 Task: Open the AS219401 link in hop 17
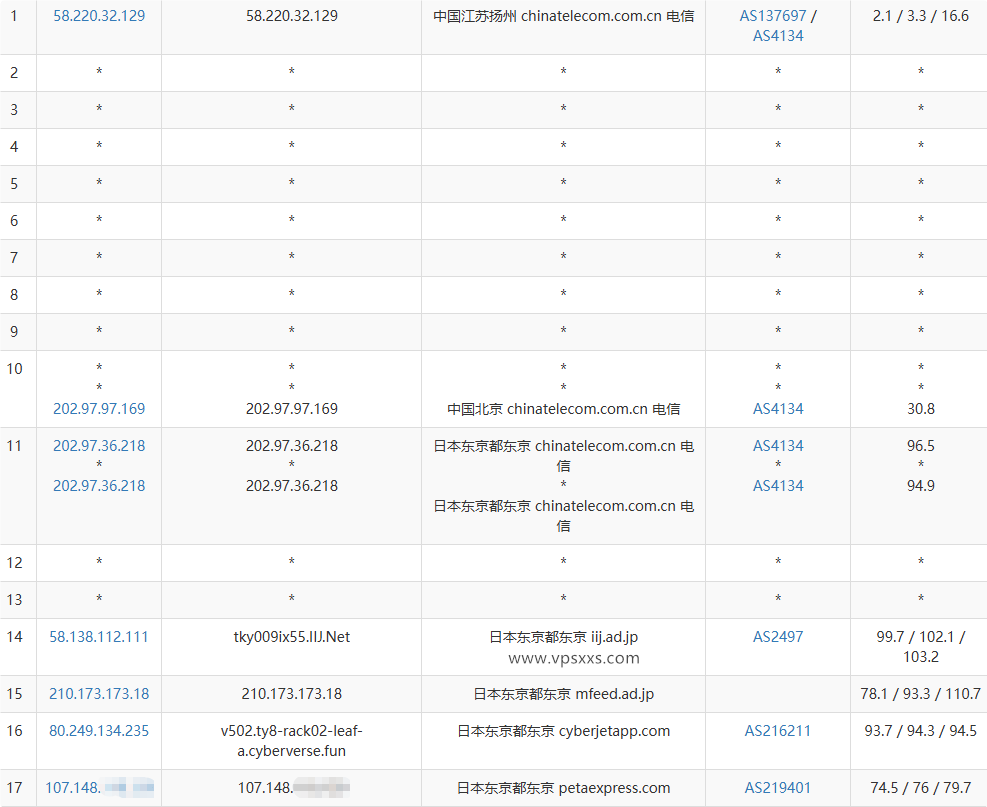[x=778, y=787]
